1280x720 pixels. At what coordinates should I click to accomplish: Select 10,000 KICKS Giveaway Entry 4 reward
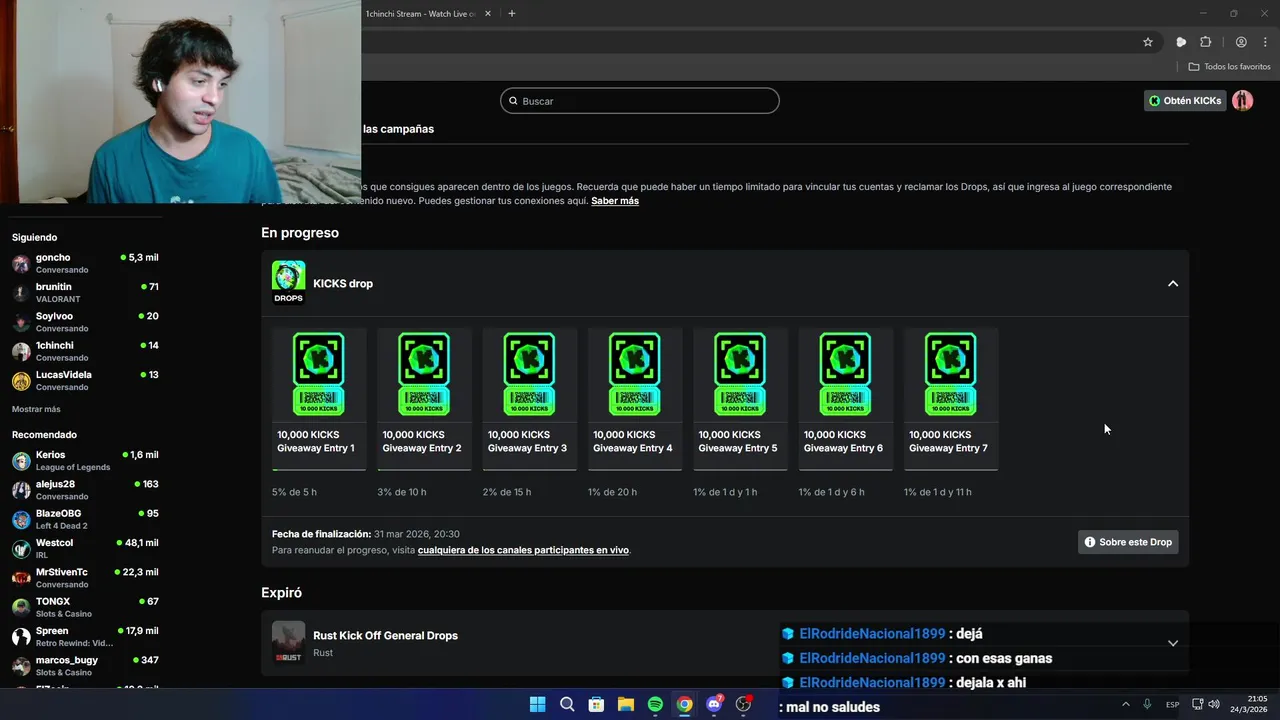coord(635,398)
